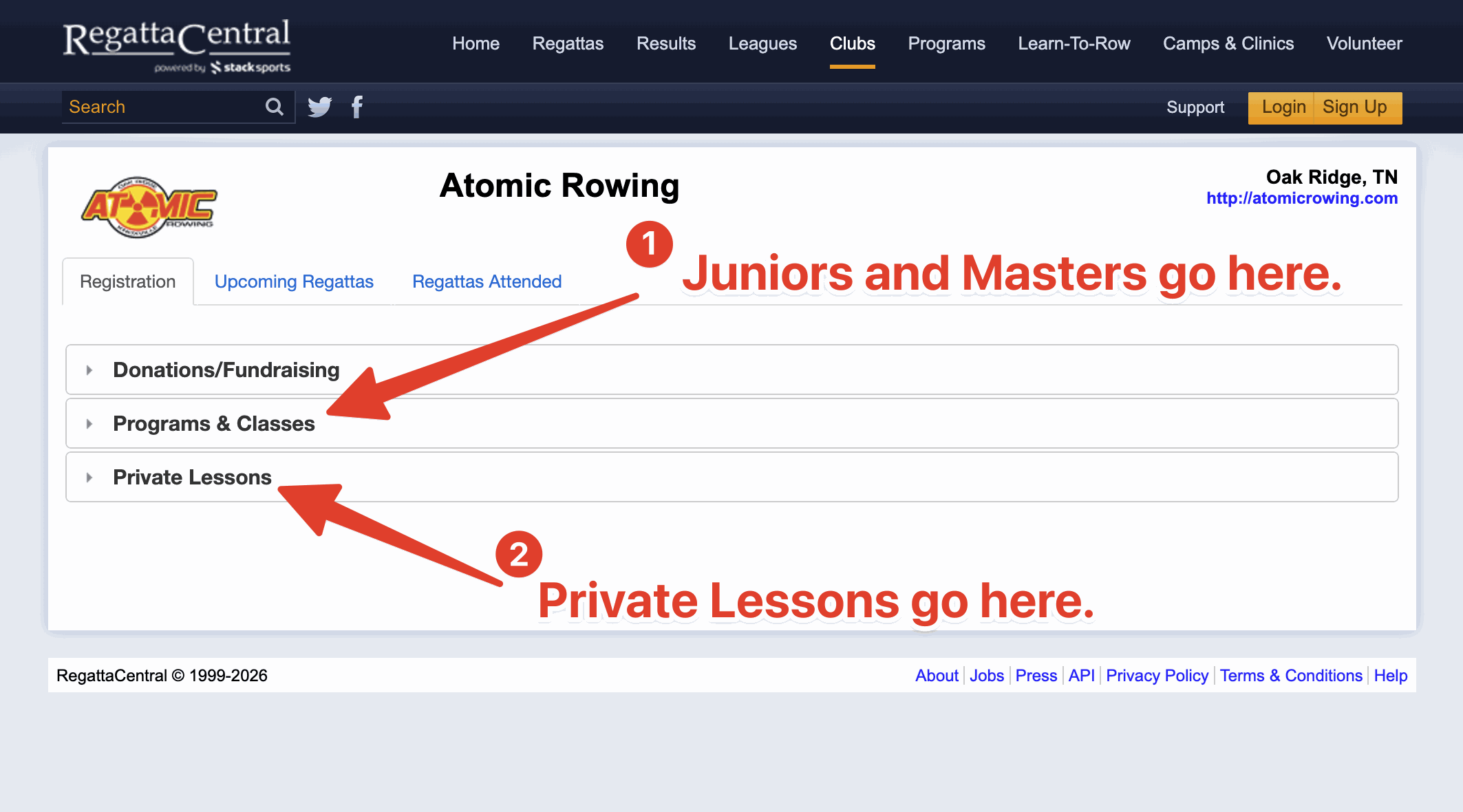Image resolution: width=1463 pixels, height=812 pixels.
Task: Open the Twitter bird icon link
Action: [319, 107]
